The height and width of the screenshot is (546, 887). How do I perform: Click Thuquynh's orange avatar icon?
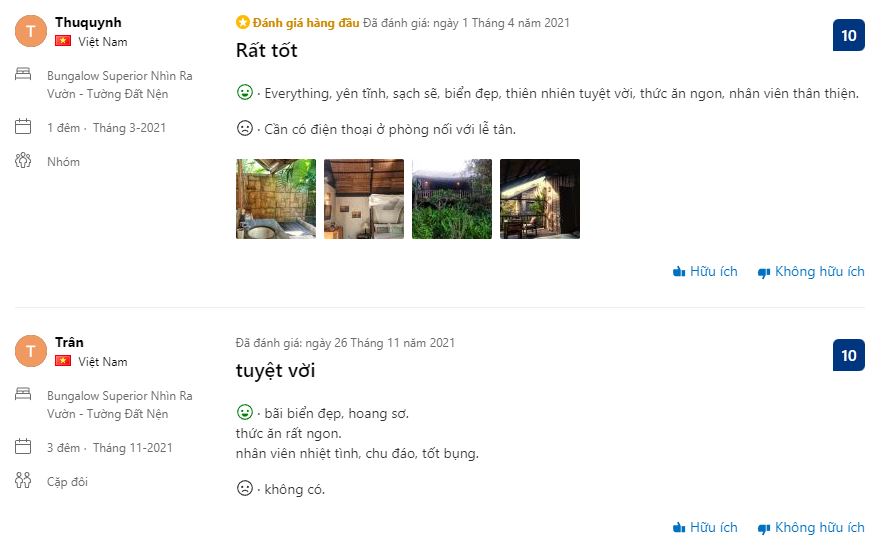click(x=31, y=31)
